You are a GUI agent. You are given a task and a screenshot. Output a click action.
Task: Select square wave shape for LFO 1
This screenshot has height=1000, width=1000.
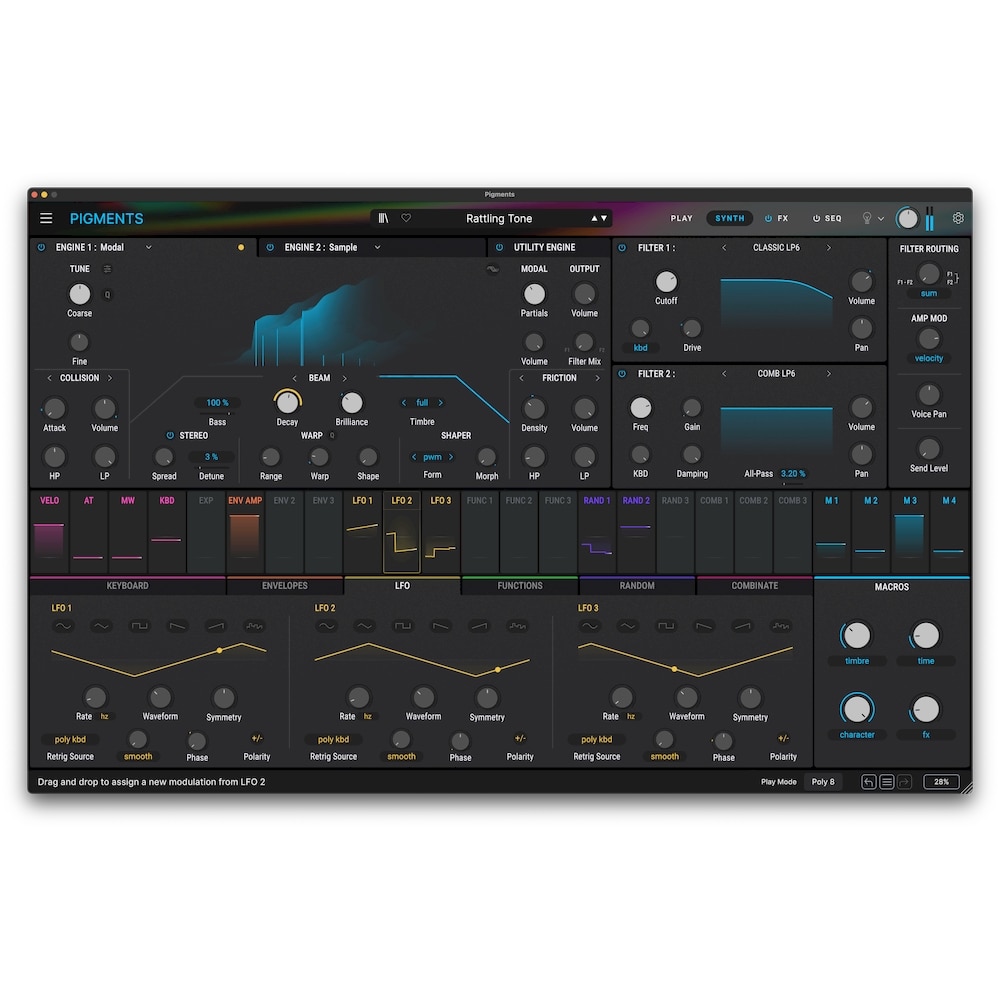[140, 626]
